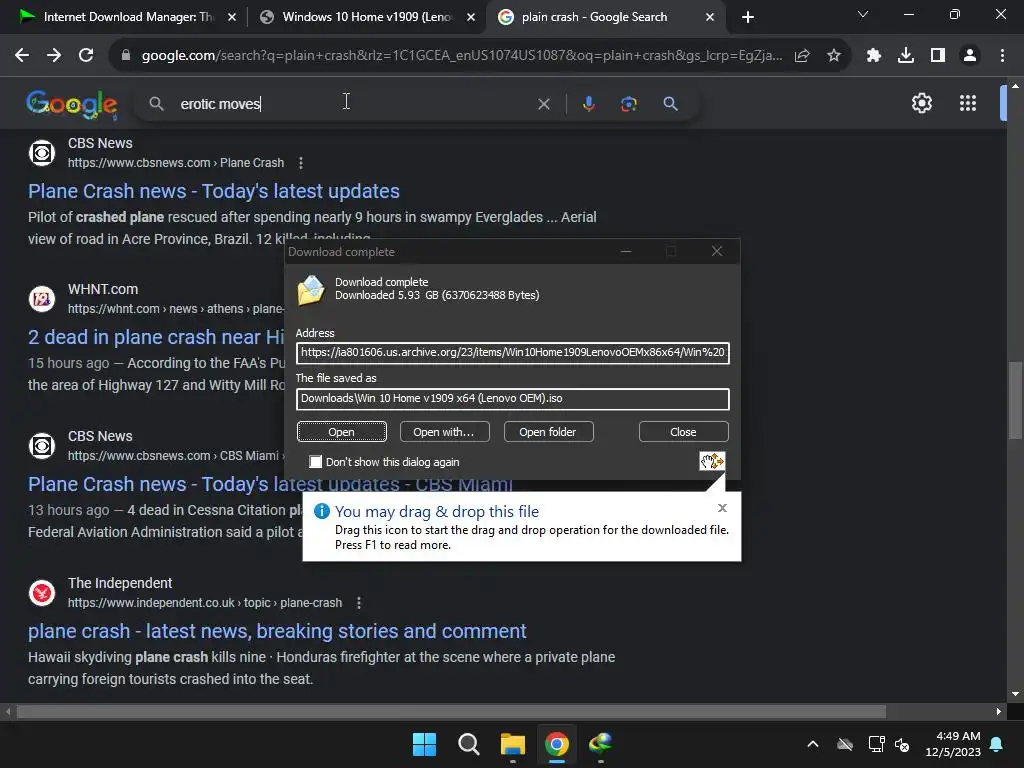The image size is (1024, 768).
Task: Open the Chrome tab search dropdown
Action: click(x=863, y=14)
